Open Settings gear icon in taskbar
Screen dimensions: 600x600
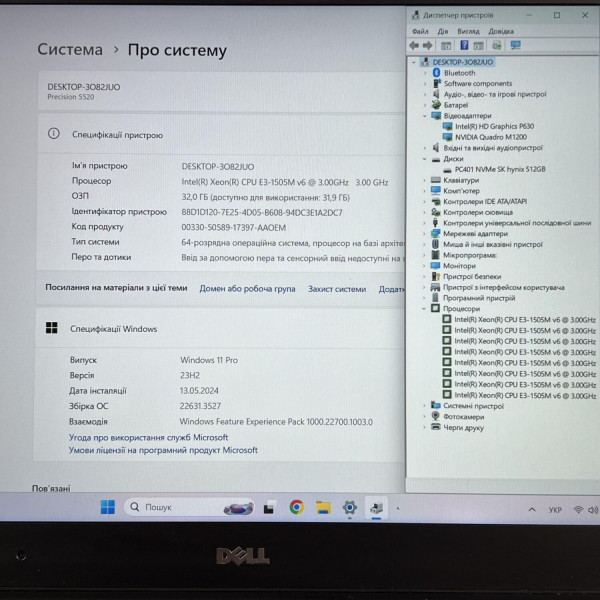(x=349, y=508)
